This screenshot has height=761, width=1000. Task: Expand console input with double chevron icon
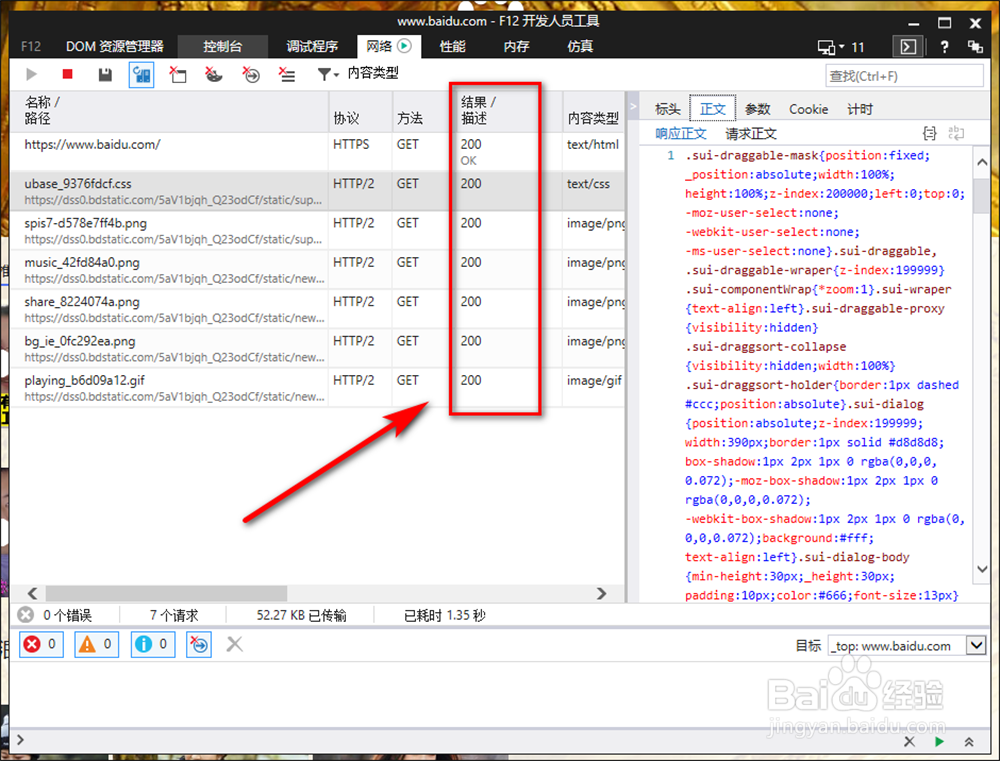pyautogui.click(x=969, y=741)
